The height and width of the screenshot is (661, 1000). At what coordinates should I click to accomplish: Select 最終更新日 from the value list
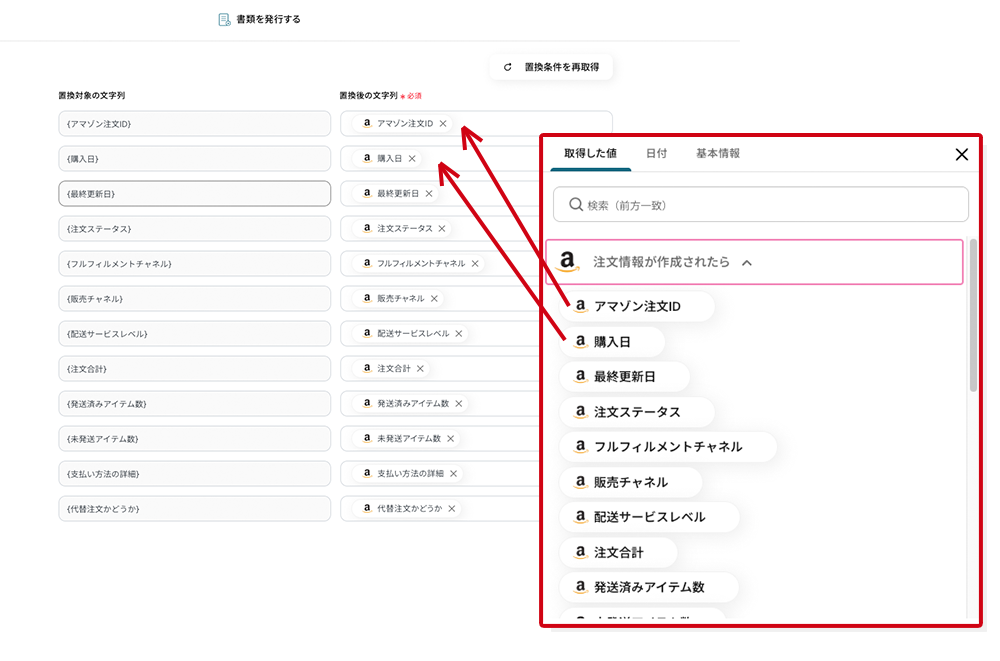[x=624, y=377]
